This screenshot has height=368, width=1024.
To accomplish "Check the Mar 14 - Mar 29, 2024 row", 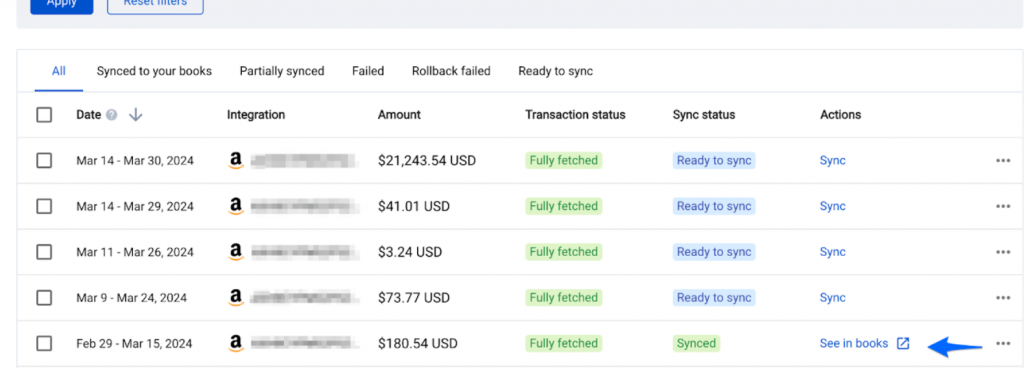I will point(44,206).
